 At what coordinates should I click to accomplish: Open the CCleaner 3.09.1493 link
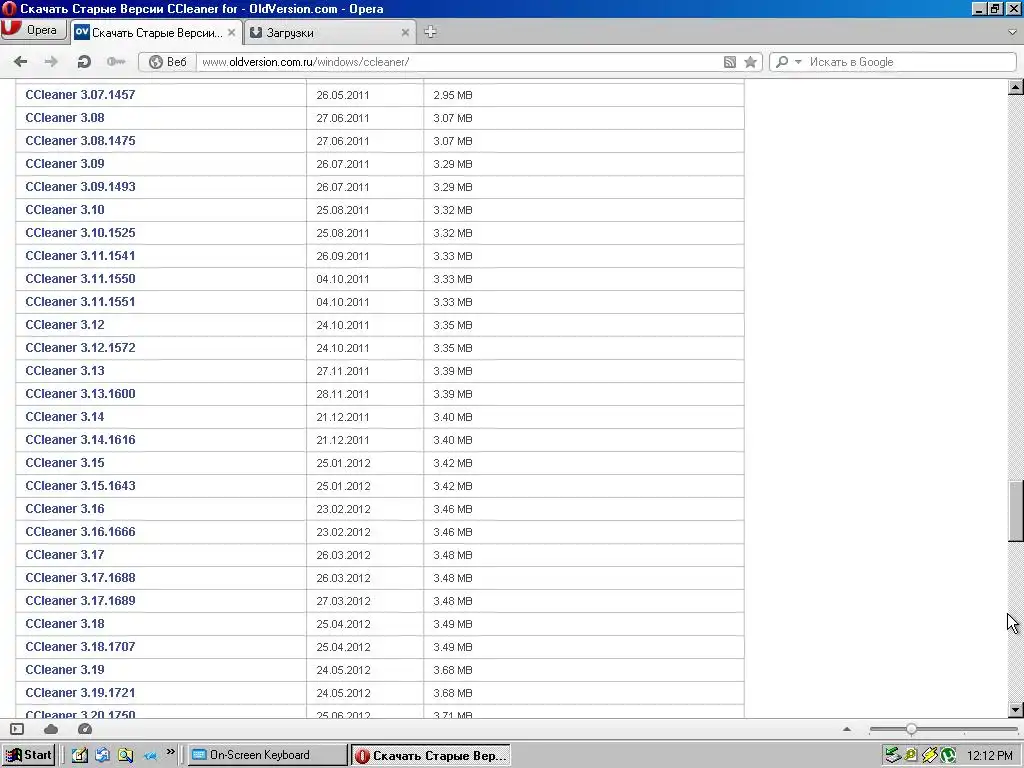click(80, 187)
